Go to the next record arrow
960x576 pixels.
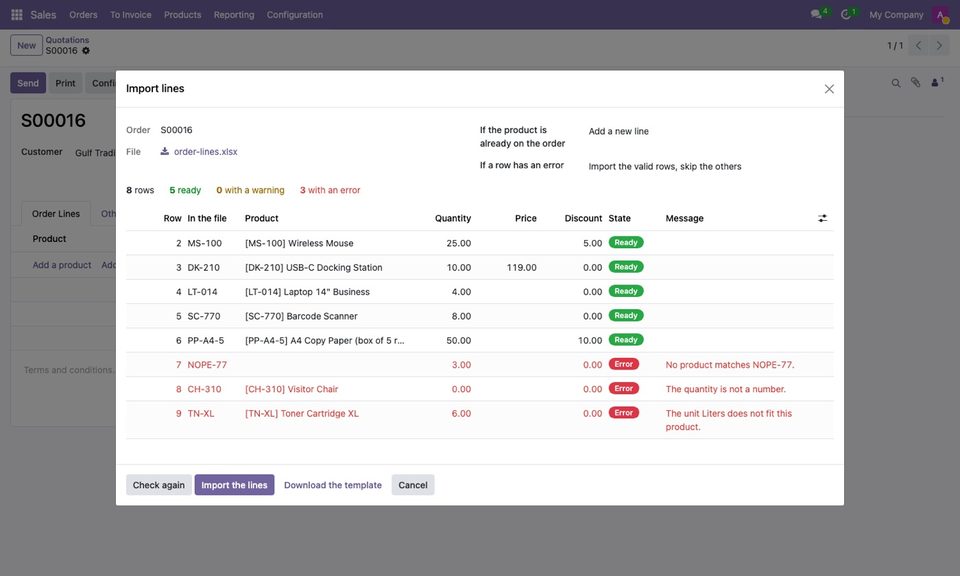[x=939, y=45]
